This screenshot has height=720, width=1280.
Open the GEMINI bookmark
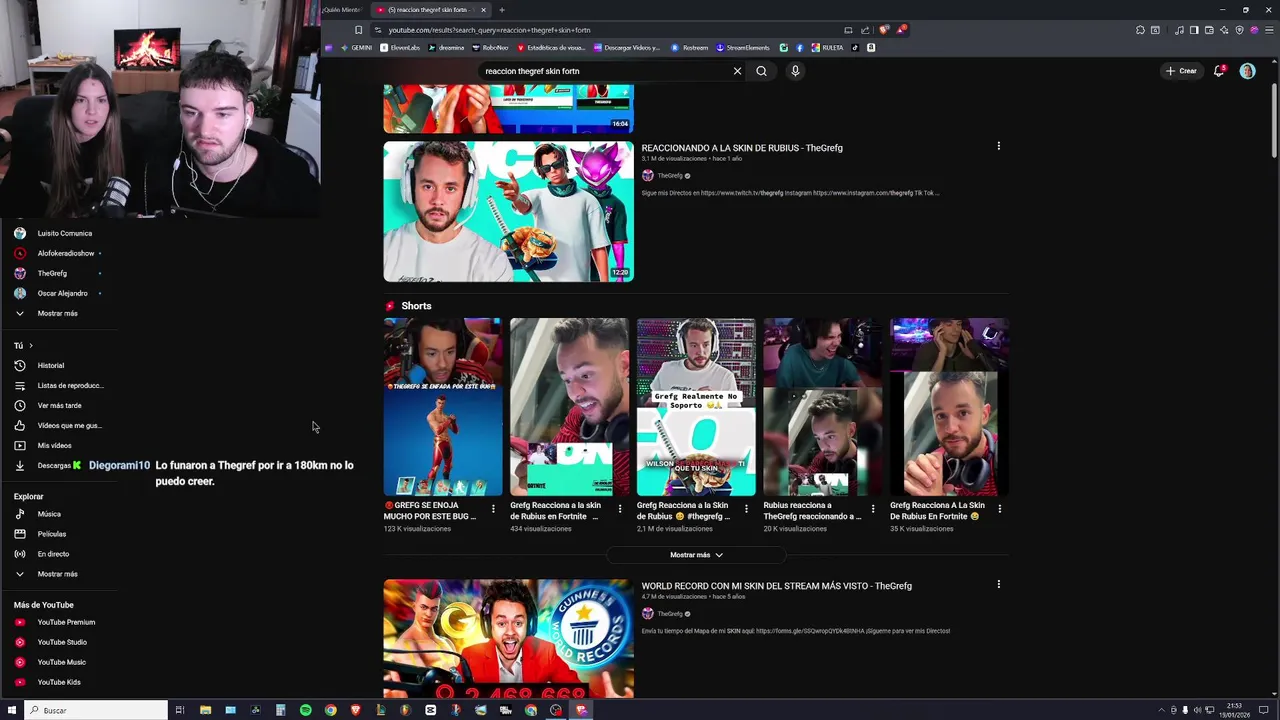pyautogui.click(x=356, y=48)
